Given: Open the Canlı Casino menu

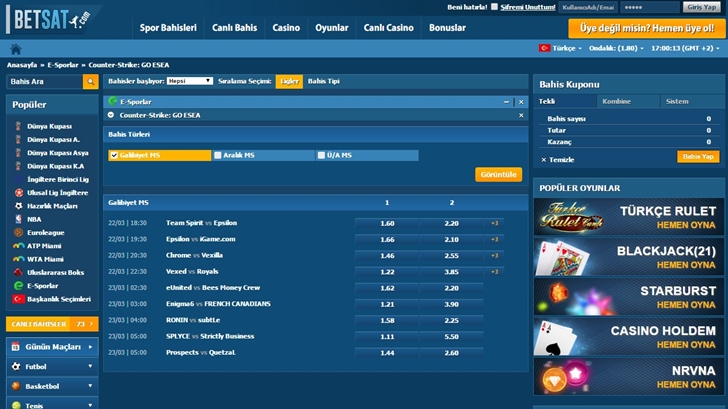Looking at the screenshot, I should pos(389,28).
